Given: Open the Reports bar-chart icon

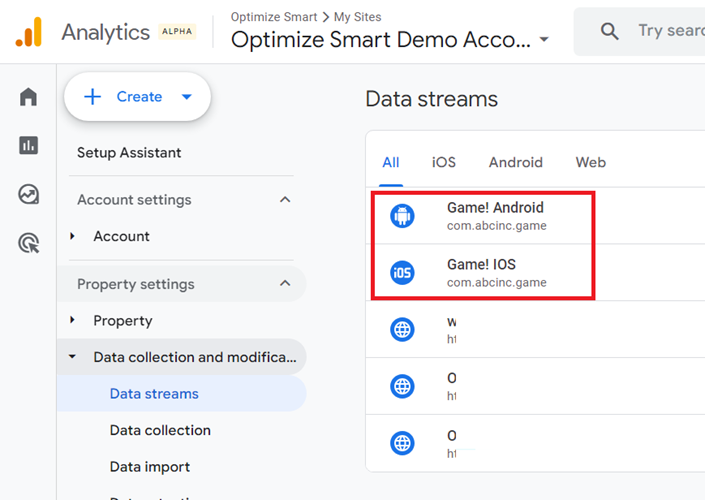Looking at the screenshot, I should coord(28,145).
